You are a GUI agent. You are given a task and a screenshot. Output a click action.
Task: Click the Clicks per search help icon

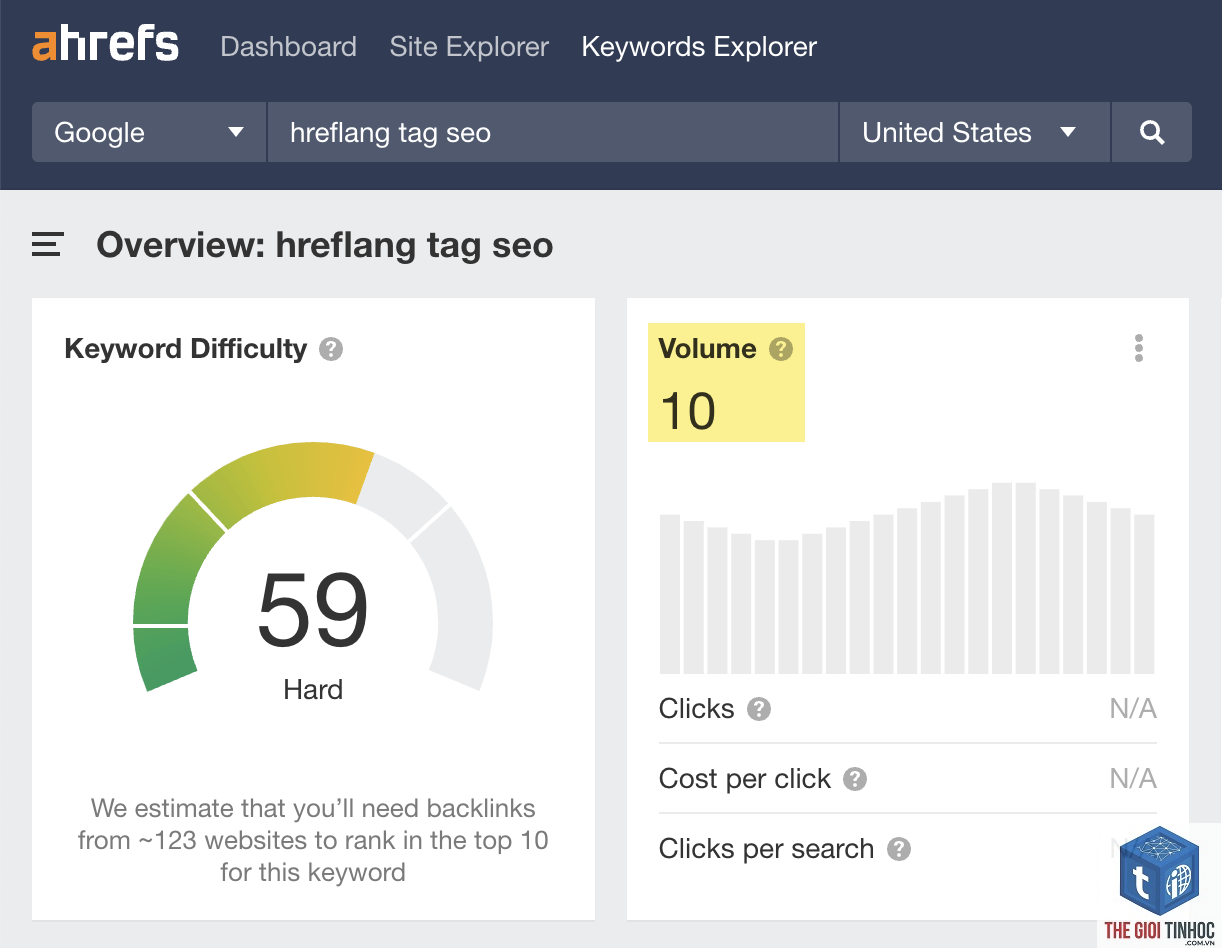click(x=899, y=849)
